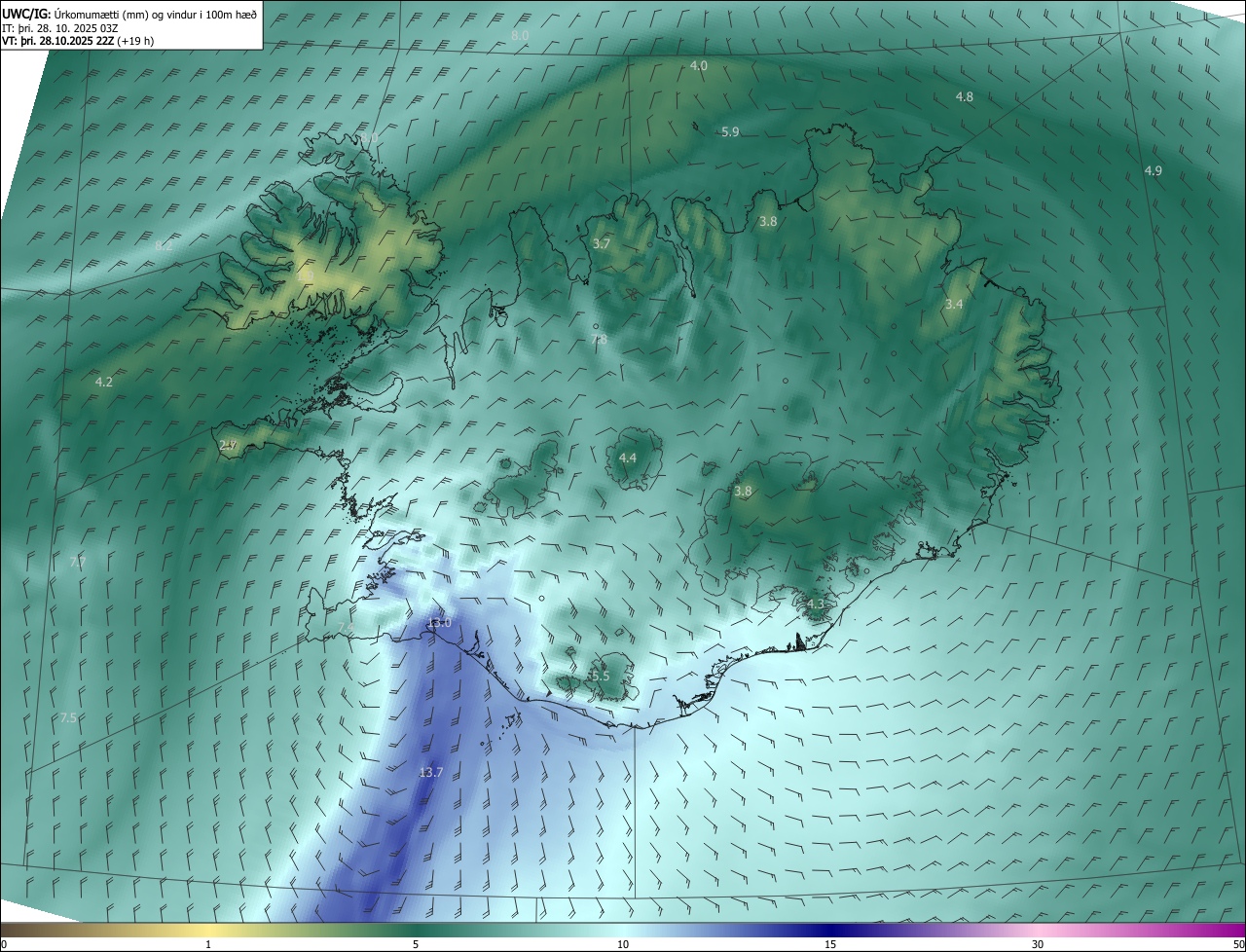Click the '8.2' value label
1246x952 pixels.
[x=164, y=246]
